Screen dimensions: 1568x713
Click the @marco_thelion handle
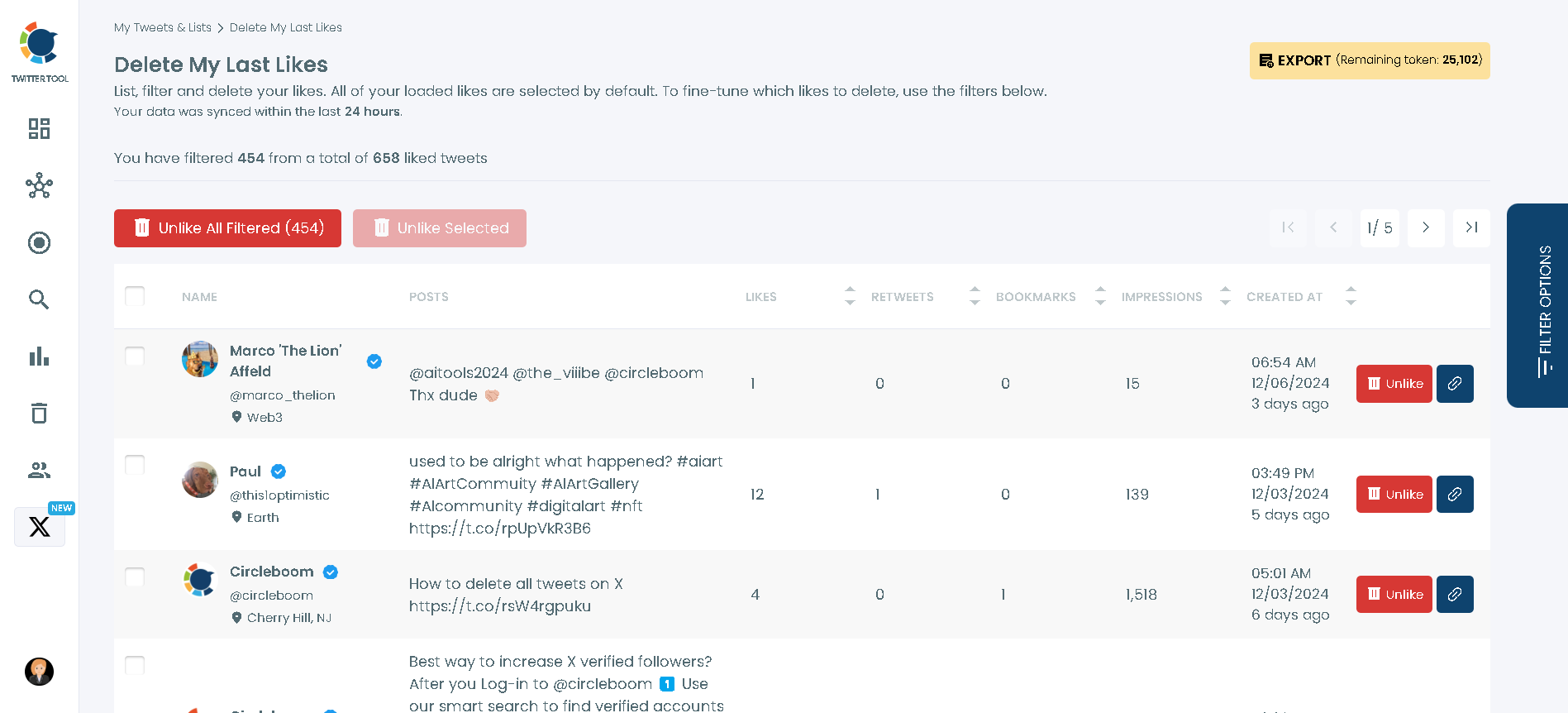tap(283, 395)
